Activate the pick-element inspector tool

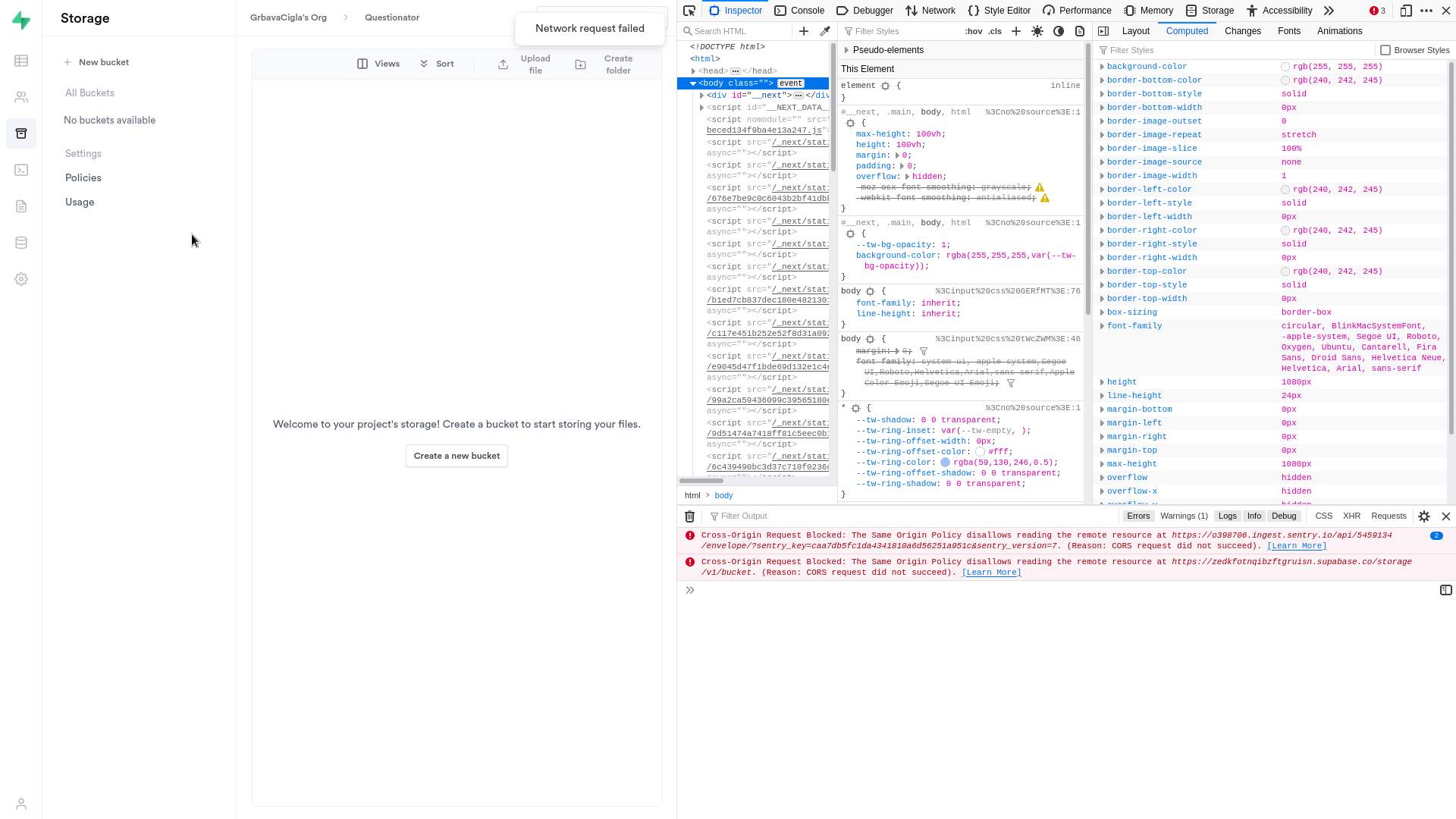coord(689,11)
